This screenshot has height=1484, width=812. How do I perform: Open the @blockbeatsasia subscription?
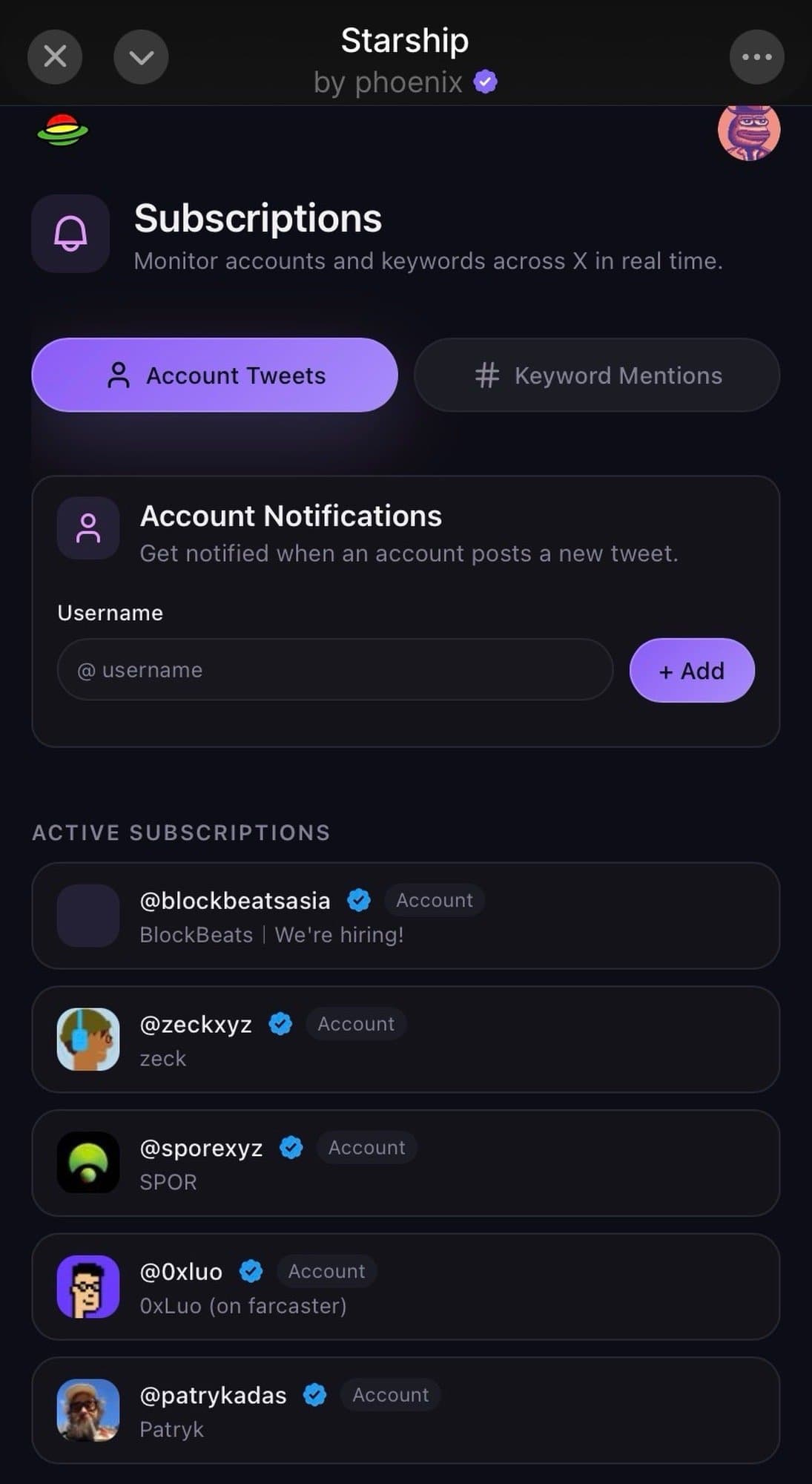406,916
